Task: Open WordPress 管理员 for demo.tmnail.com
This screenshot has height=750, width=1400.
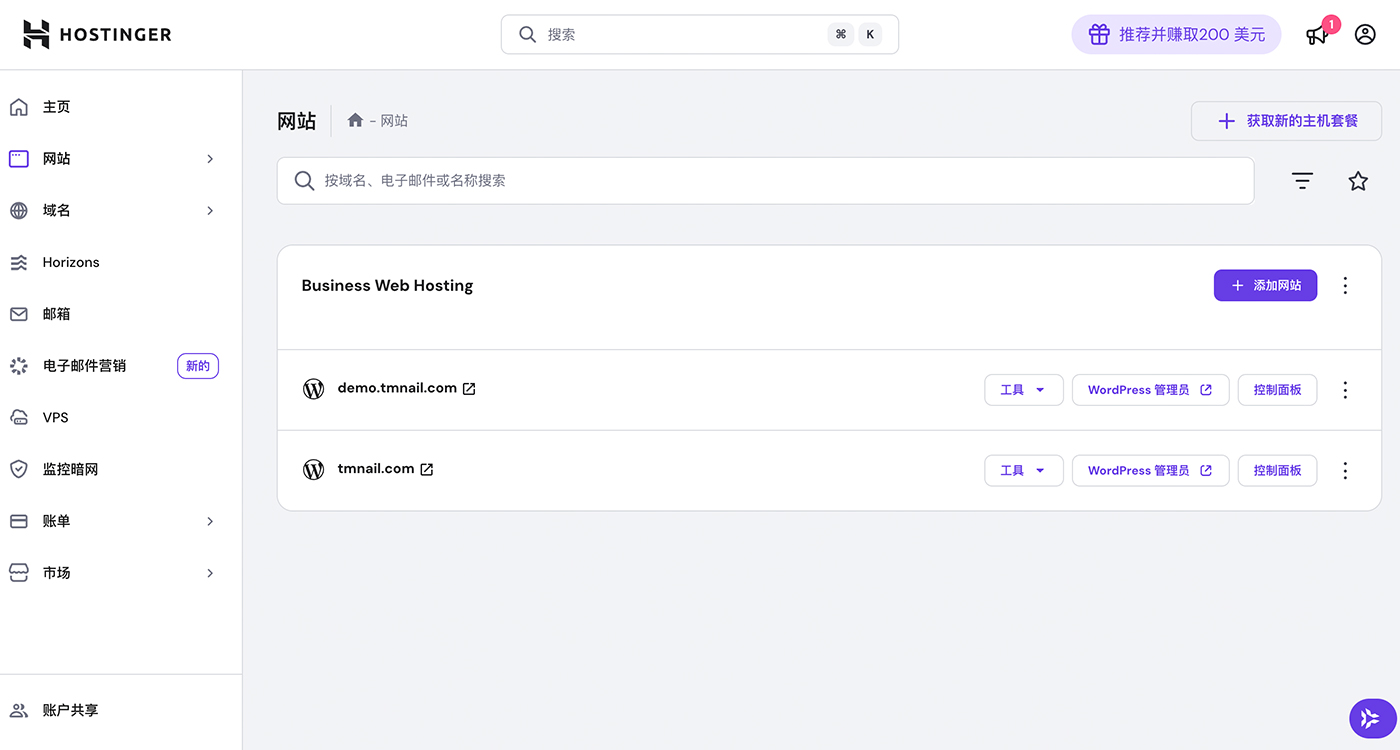Action: click(1151, 390)
